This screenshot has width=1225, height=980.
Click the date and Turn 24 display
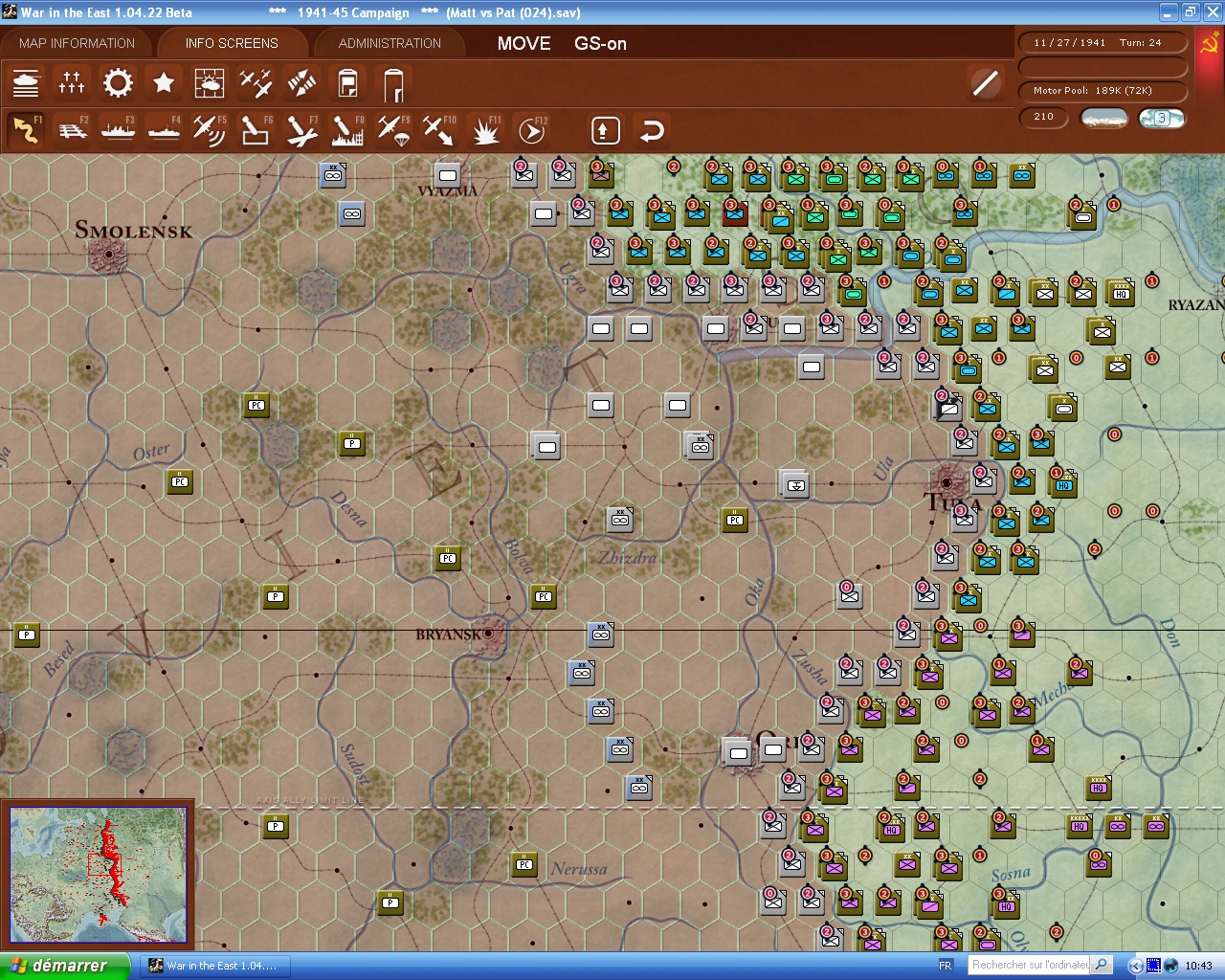click(x=1102, y=43)
